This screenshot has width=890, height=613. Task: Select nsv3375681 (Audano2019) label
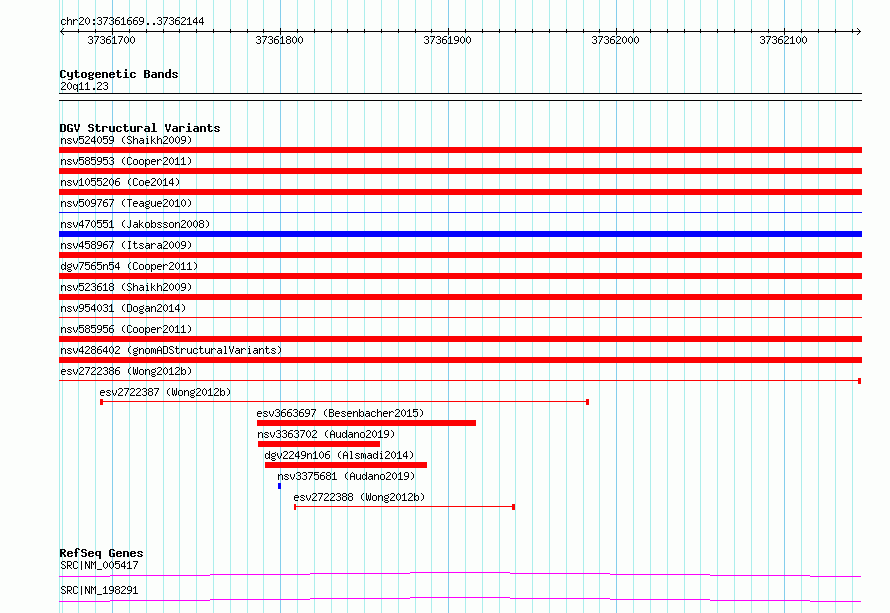(x=346, y=476)
